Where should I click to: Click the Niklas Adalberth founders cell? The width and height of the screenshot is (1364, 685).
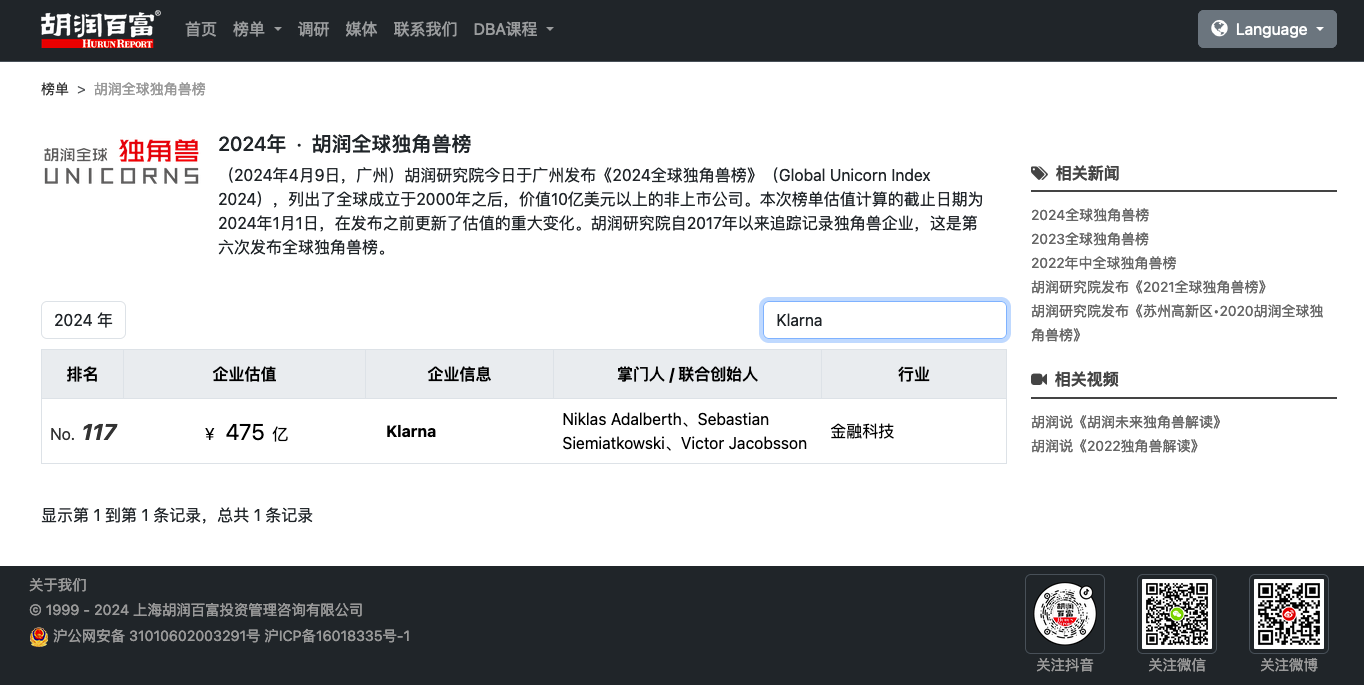click(x=688, y=432)
